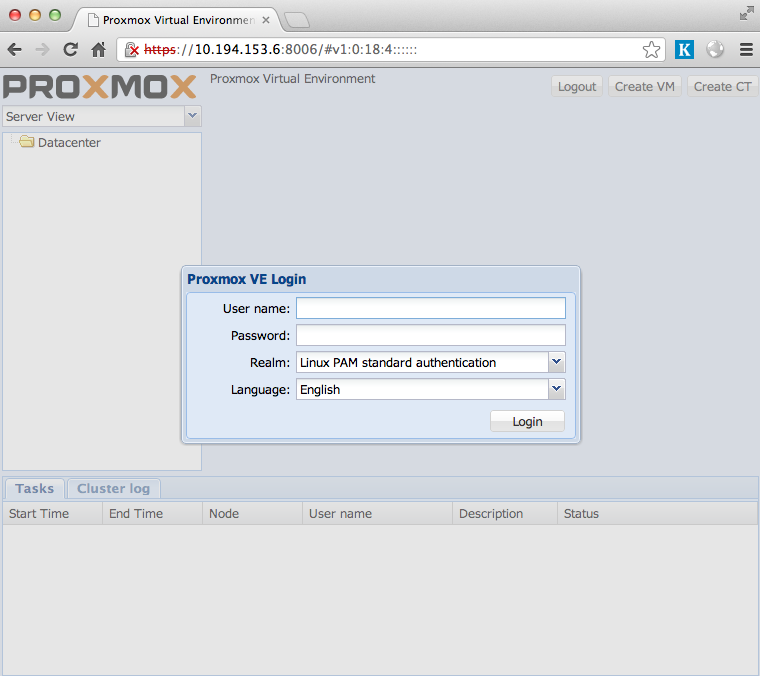Focus the Password field
The height and width of the screenshot is (676, 760).
[x=431, y=335]
